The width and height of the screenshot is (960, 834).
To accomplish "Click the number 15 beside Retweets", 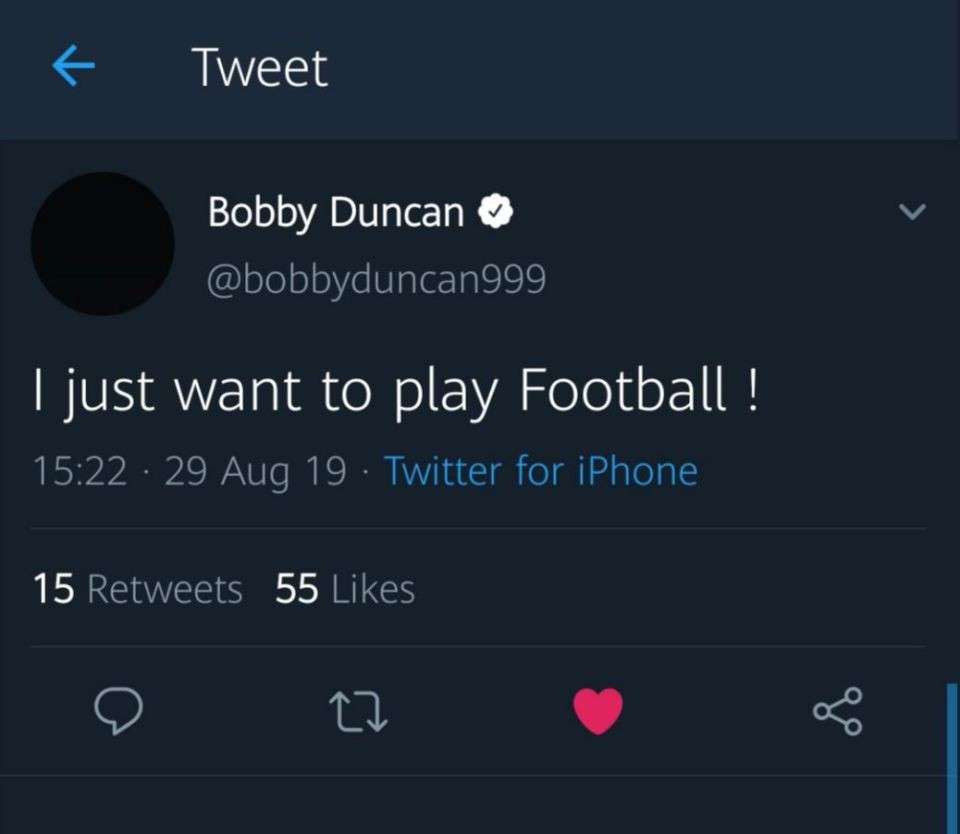I will (x=53, y=589).
